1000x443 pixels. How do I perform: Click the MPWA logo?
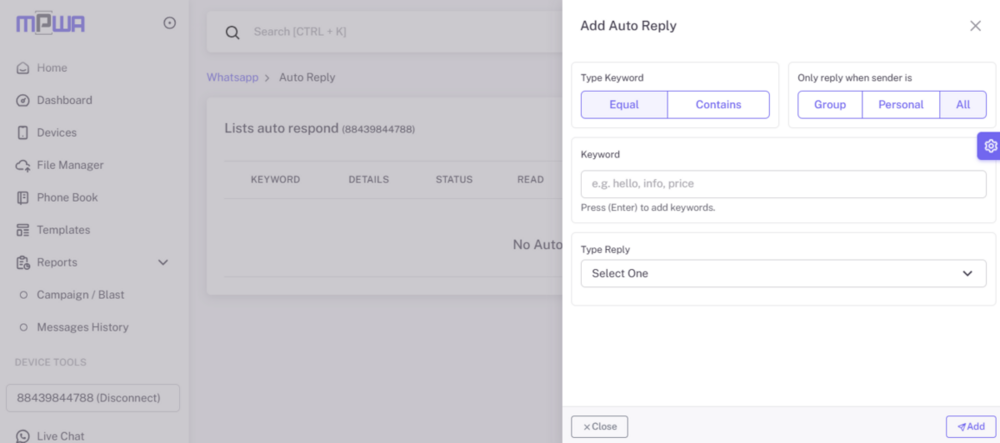click(x=48, y=24)
